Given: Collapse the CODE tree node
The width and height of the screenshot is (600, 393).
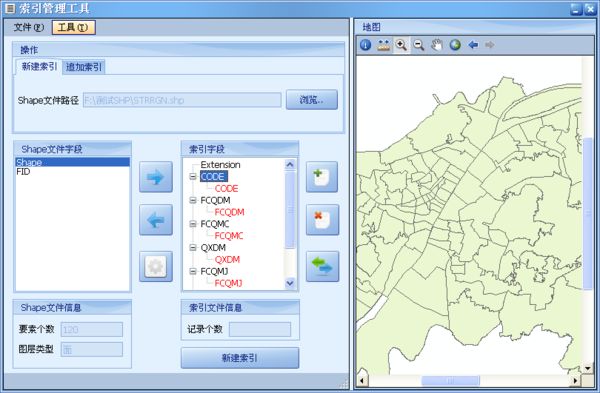Looking at the screenshot, I should tap(193, 176).
